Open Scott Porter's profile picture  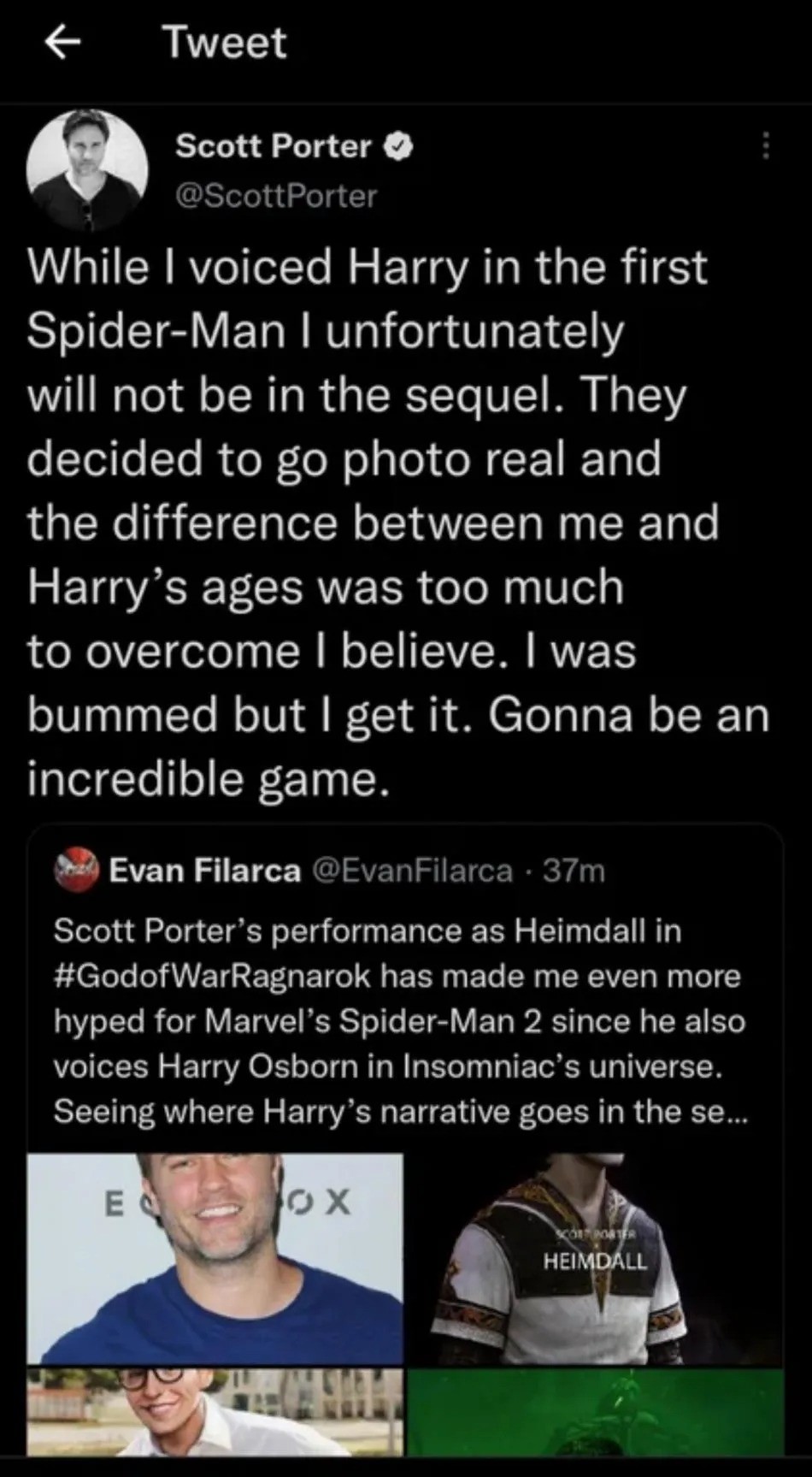pyautogui.click(x=87, y=171)
